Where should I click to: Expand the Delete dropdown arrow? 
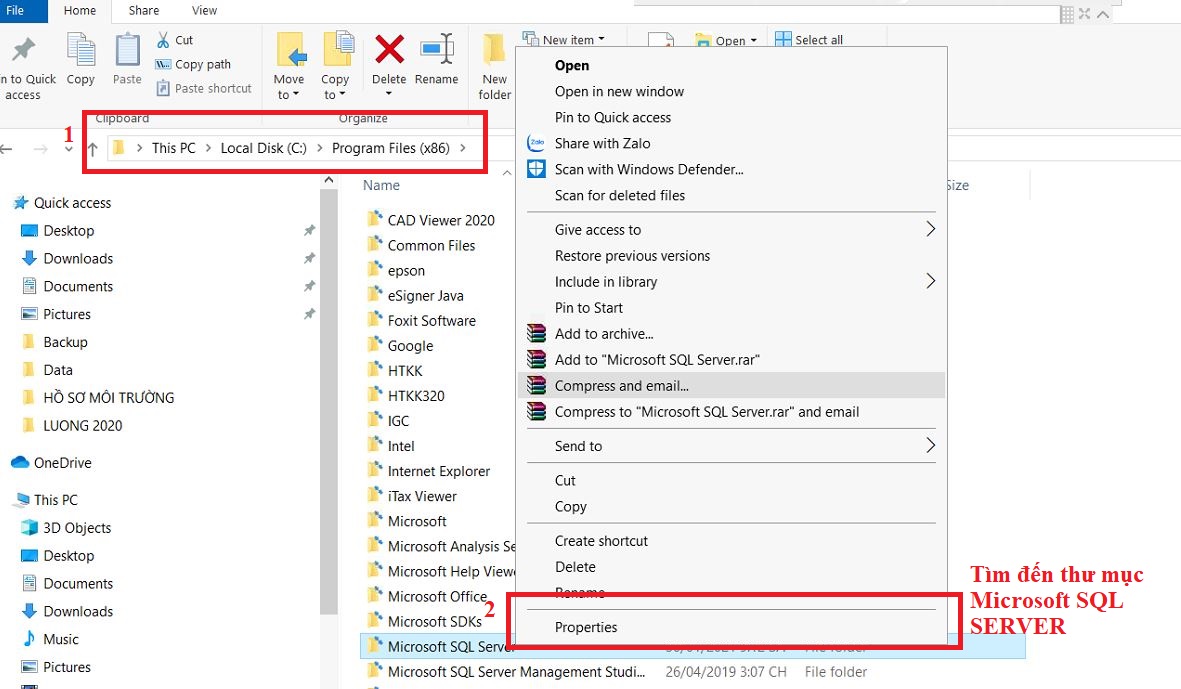click(x=389, y=93)
